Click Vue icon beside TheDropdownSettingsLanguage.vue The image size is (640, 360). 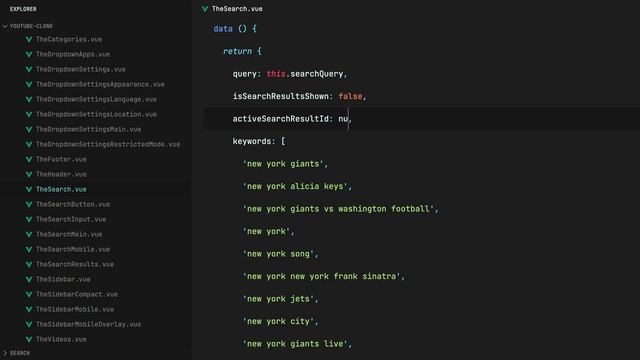(x=29, y=100)
